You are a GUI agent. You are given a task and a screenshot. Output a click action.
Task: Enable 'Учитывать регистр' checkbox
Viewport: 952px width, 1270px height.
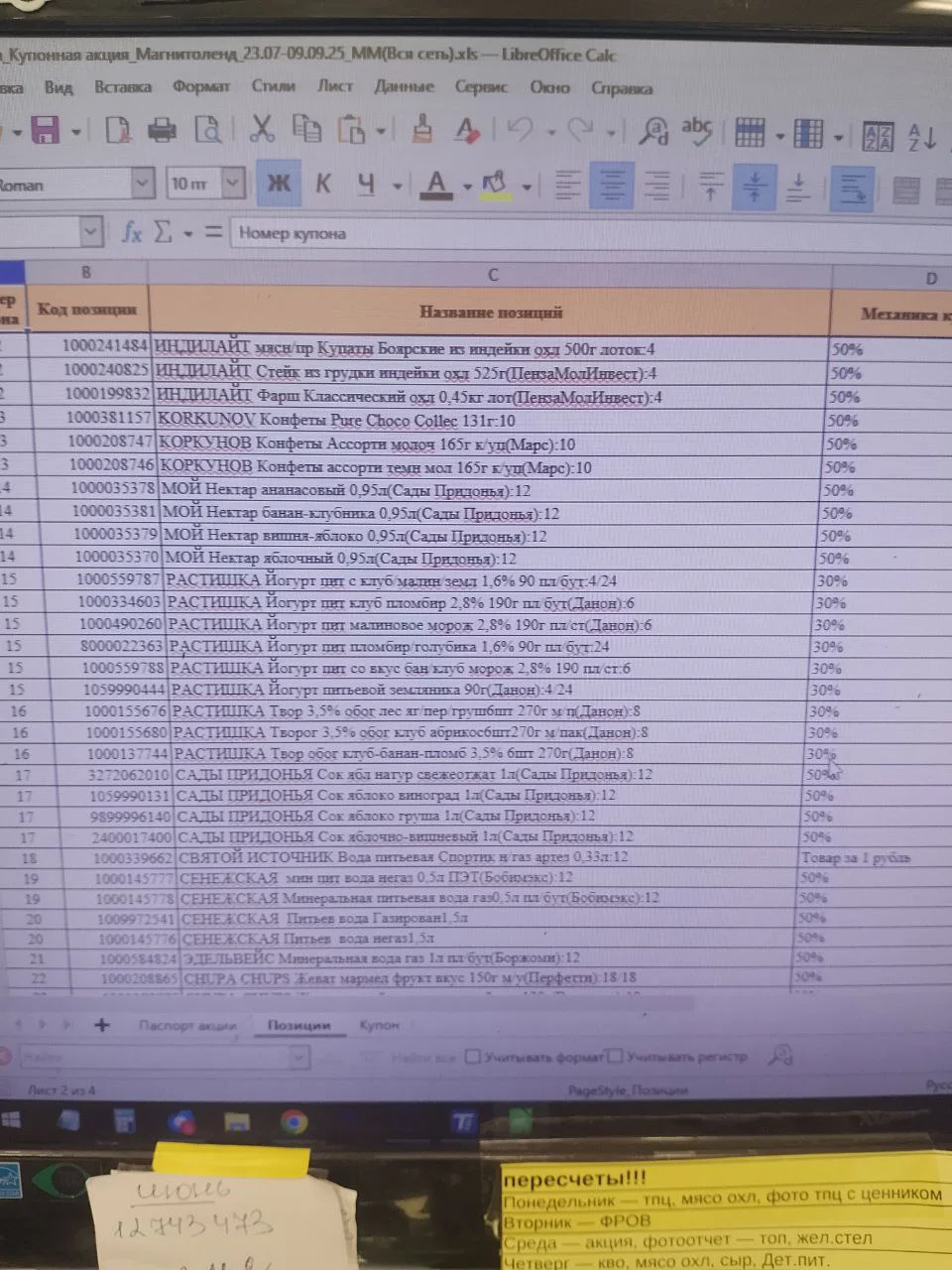click(x=616, y=1056)
